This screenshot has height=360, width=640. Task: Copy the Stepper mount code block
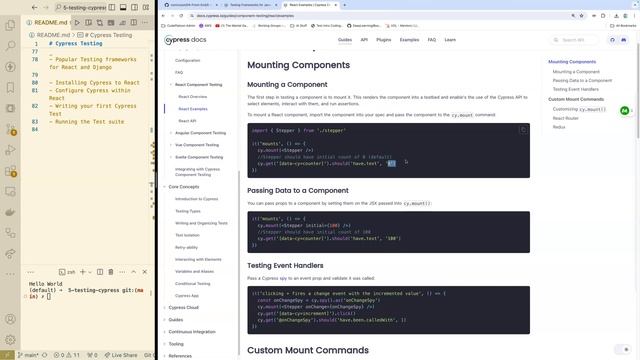pos(523,130)
